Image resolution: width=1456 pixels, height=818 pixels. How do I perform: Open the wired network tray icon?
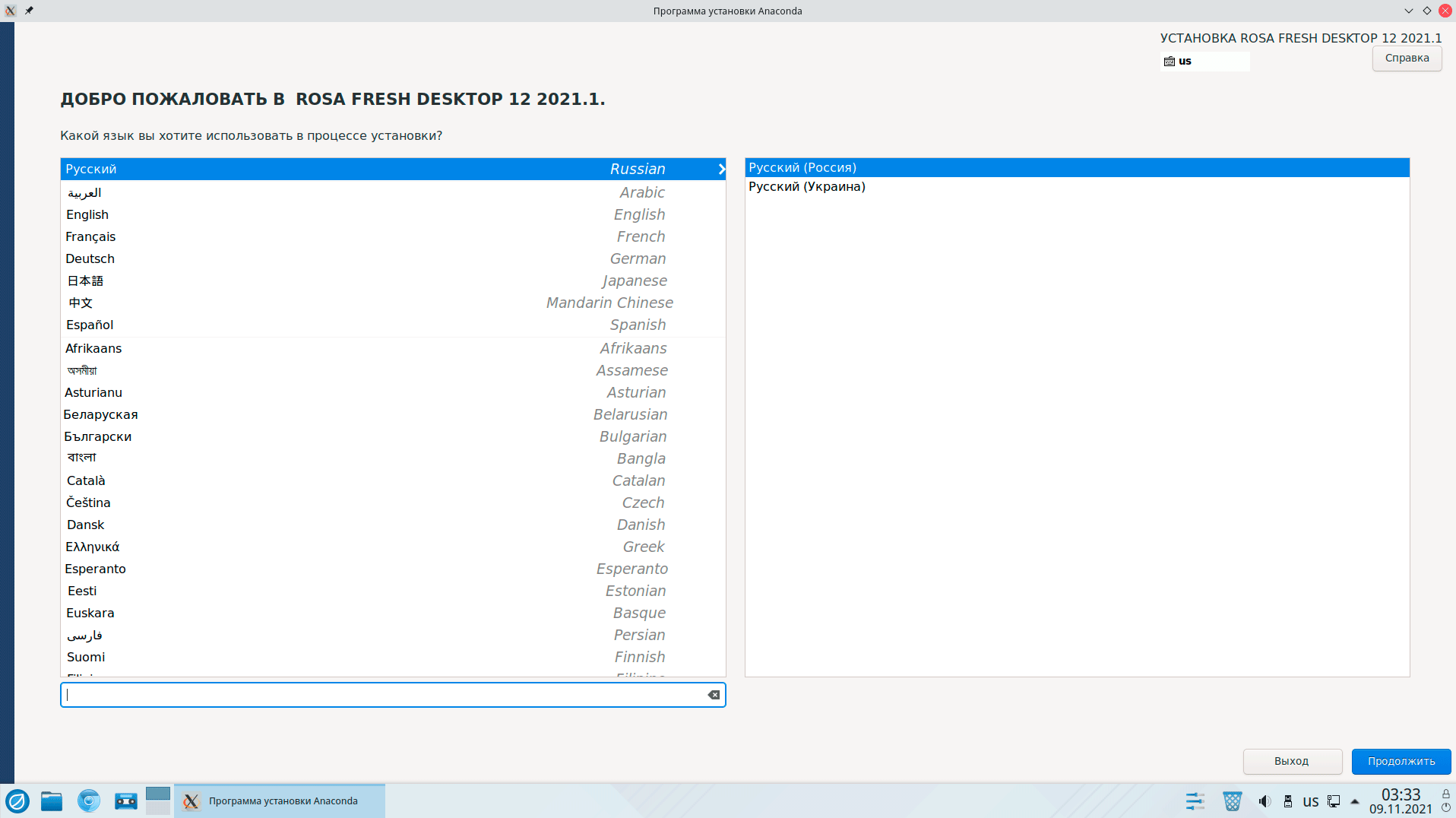(1334, 801)
